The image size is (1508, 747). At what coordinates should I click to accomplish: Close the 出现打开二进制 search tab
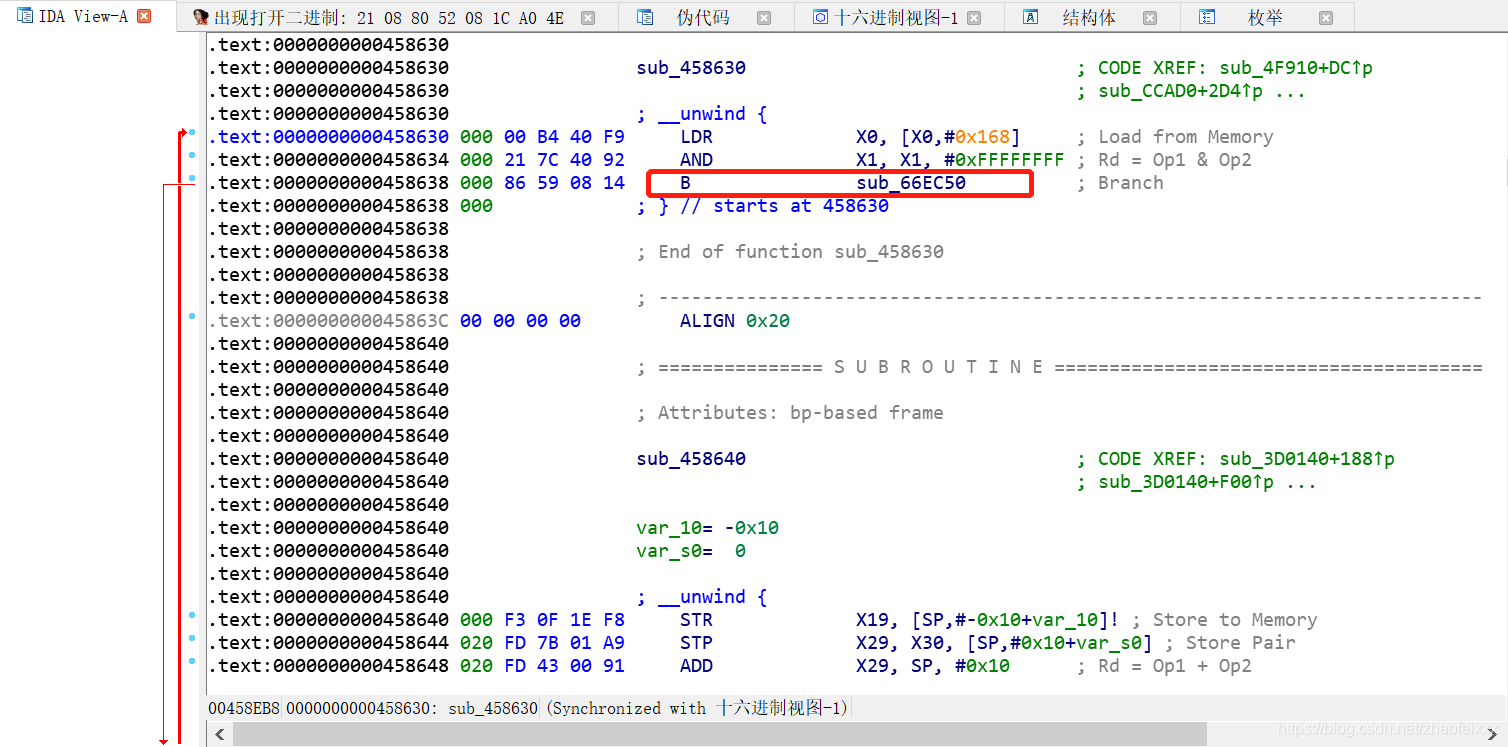pyautogui.click(x=588, y=18)
